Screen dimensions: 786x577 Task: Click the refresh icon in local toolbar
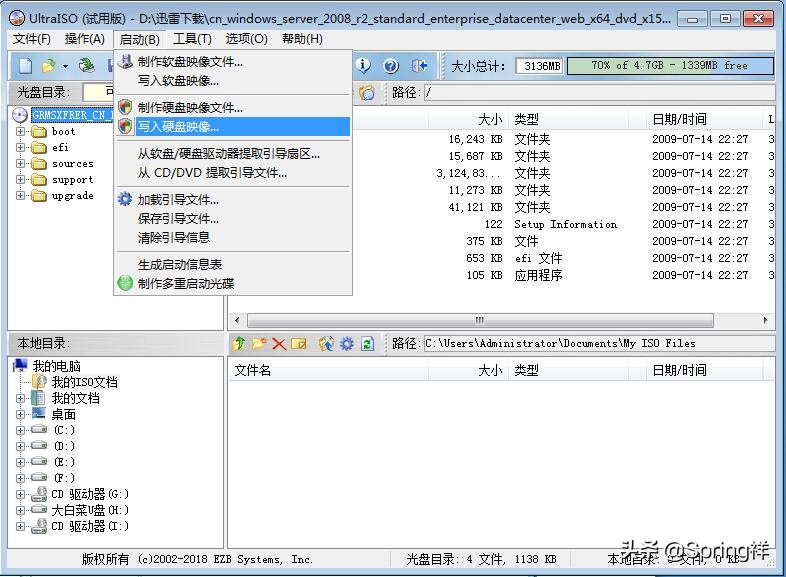pos(367,343)
